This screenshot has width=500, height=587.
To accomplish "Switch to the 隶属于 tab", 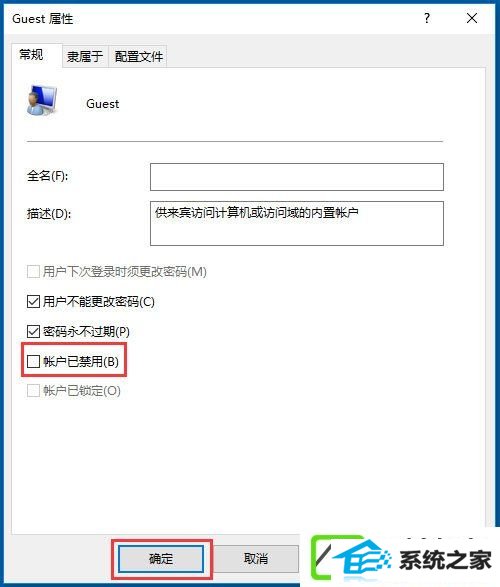I will 85,57.
